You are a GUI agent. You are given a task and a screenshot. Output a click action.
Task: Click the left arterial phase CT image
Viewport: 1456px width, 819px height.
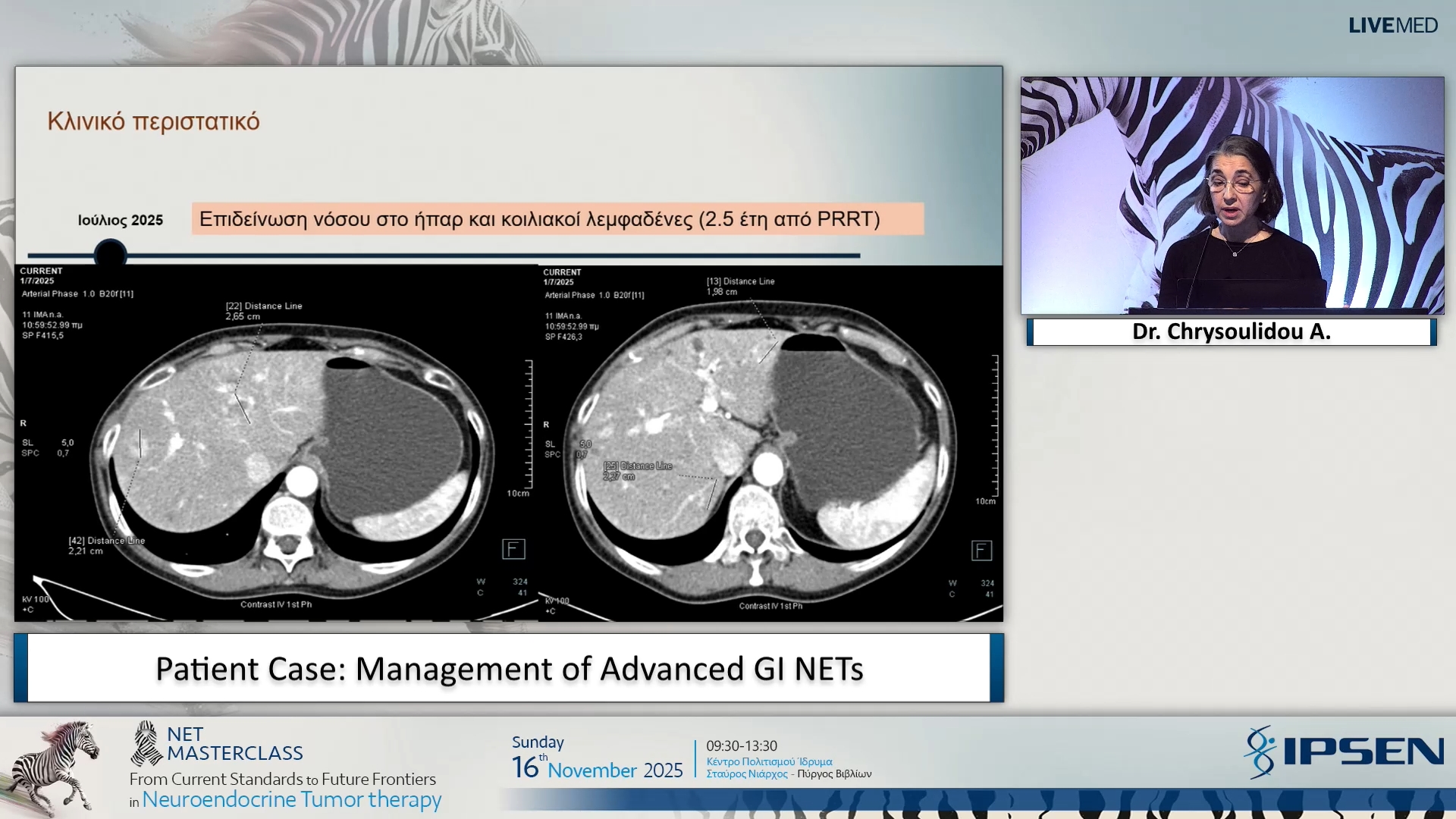(x=265, y=440)
